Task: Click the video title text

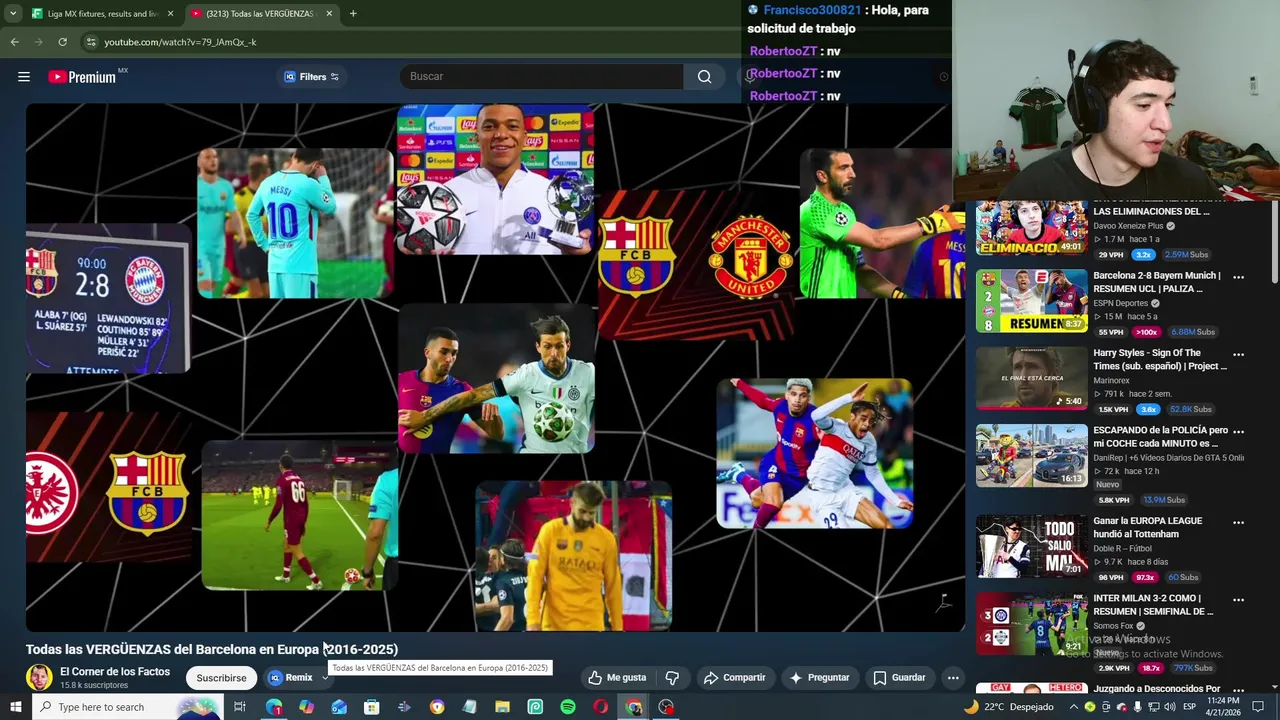Action: point(212,649)
